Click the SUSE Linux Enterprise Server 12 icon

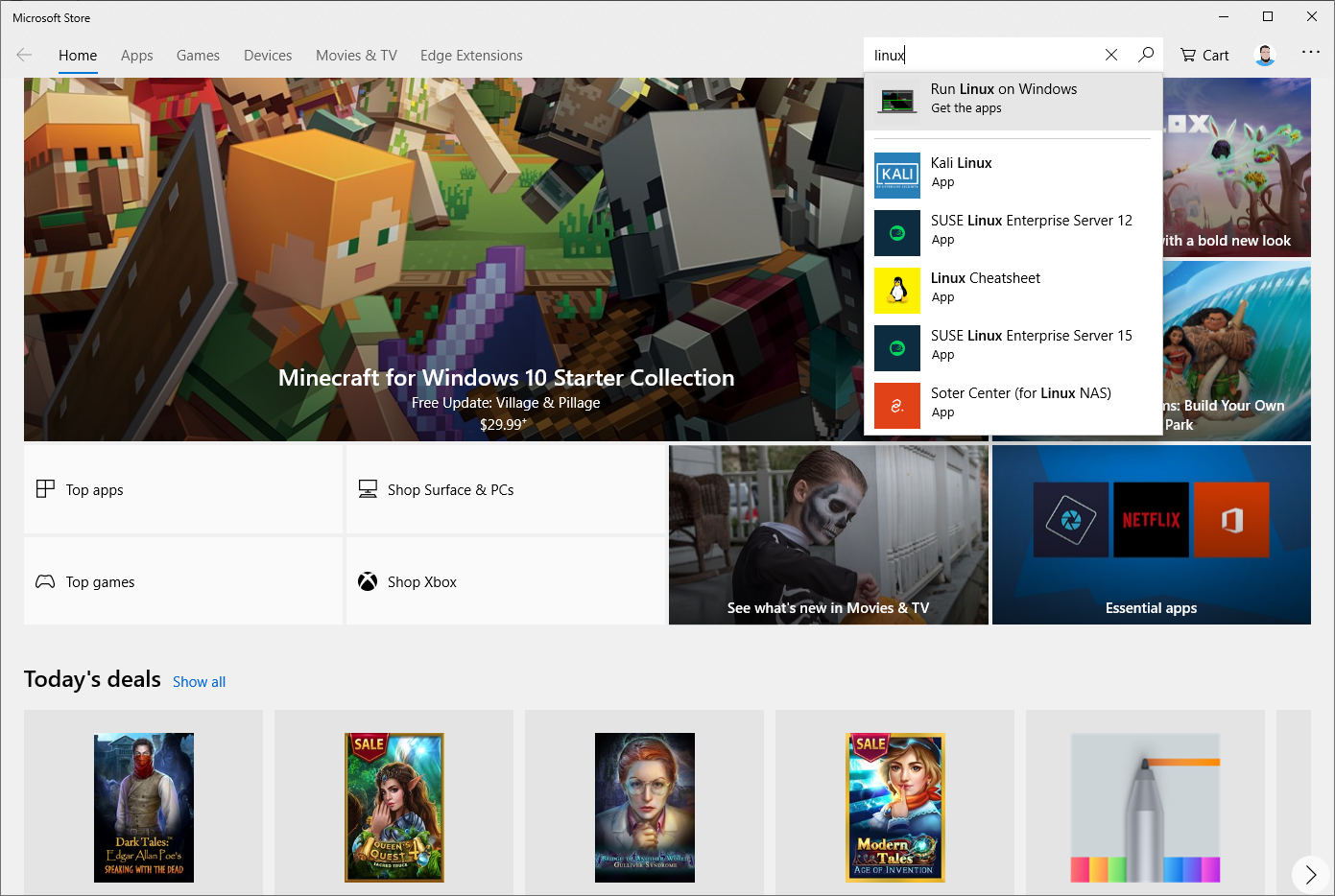[x=897, y=233]
